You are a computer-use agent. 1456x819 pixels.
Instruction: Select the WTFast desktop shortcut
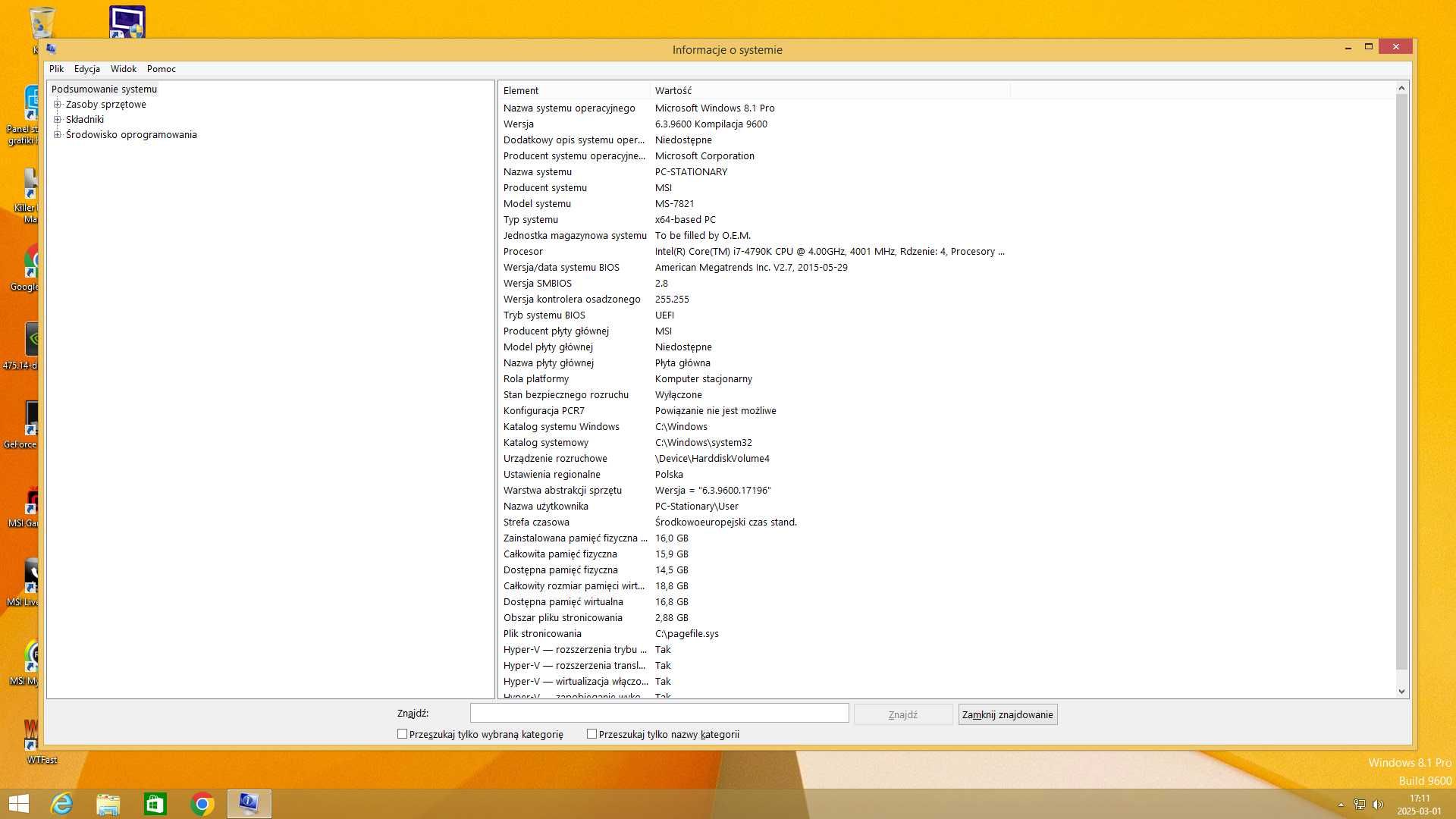coord(38,741)
